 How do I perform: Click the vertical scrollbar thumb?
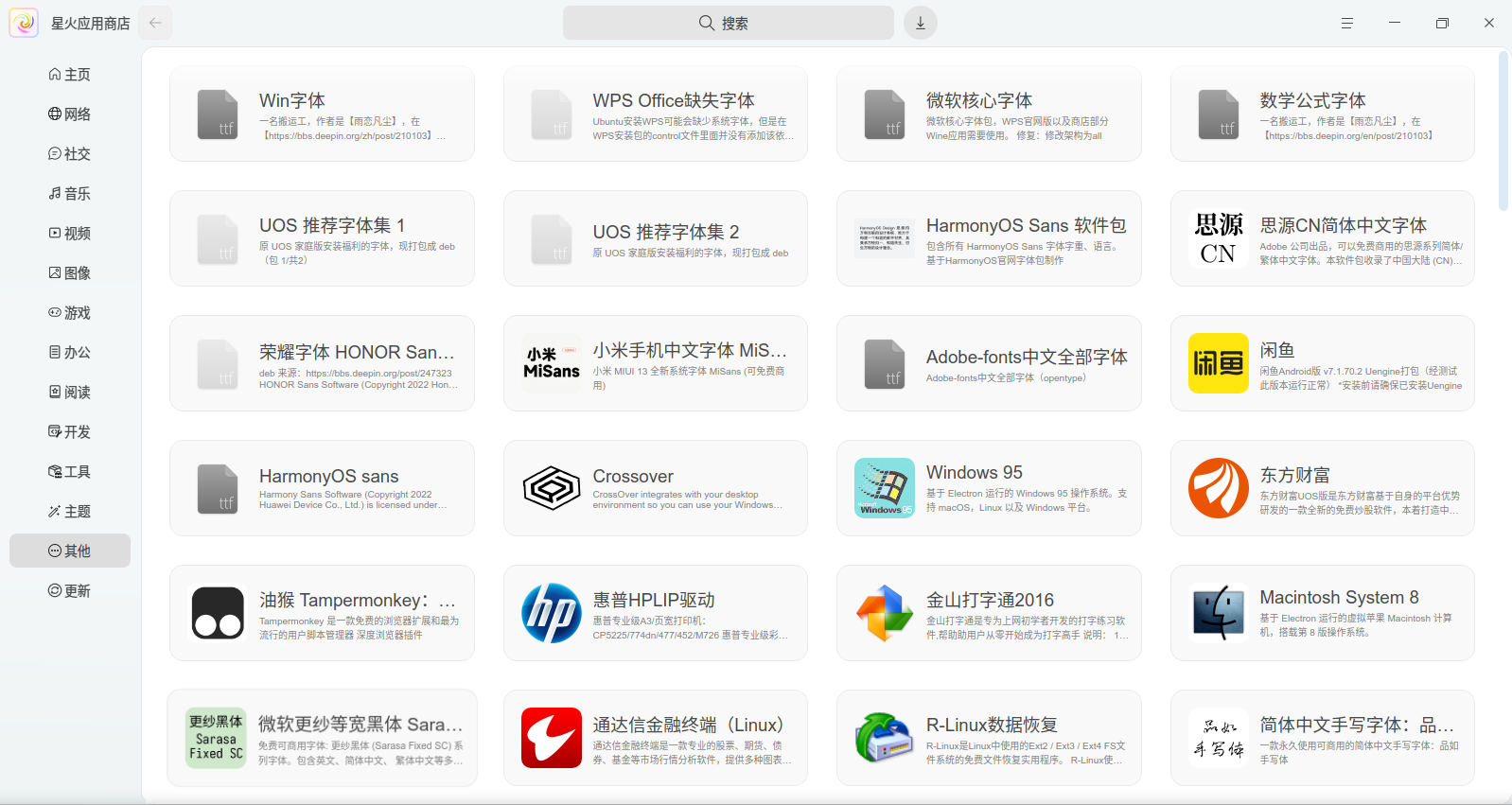1503,131
